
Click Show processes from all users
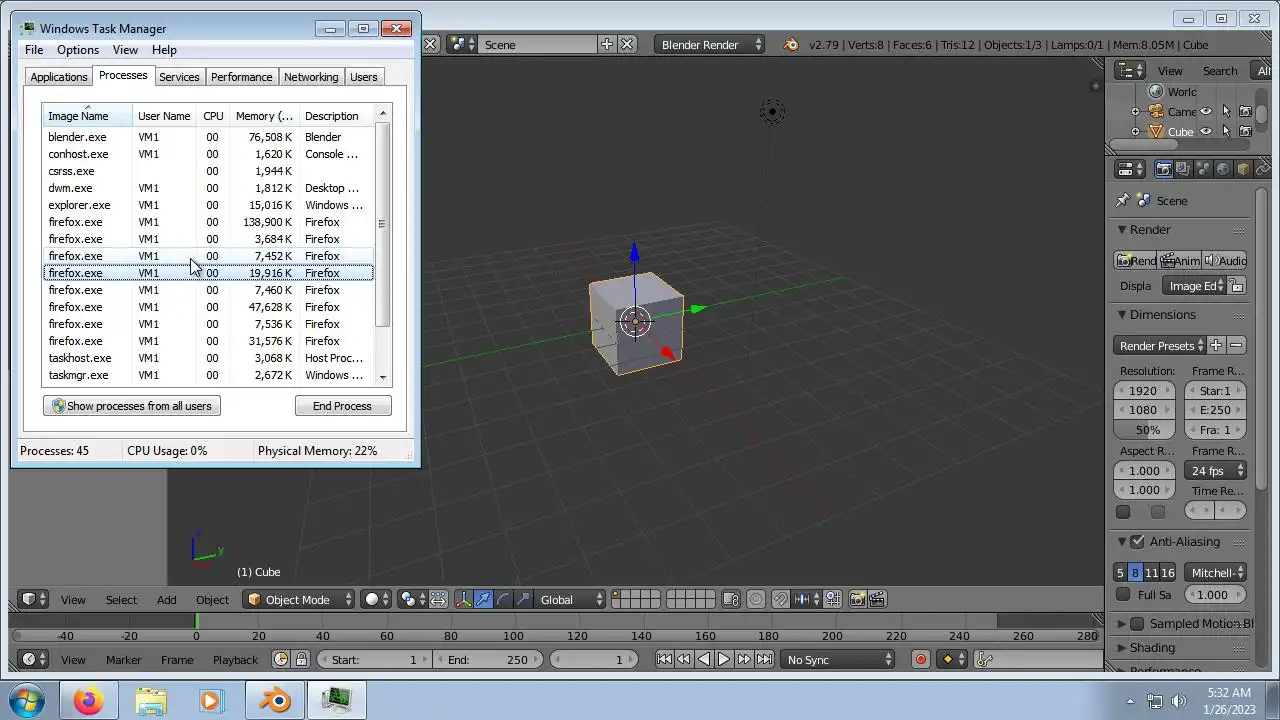click(x=132, y=406)
